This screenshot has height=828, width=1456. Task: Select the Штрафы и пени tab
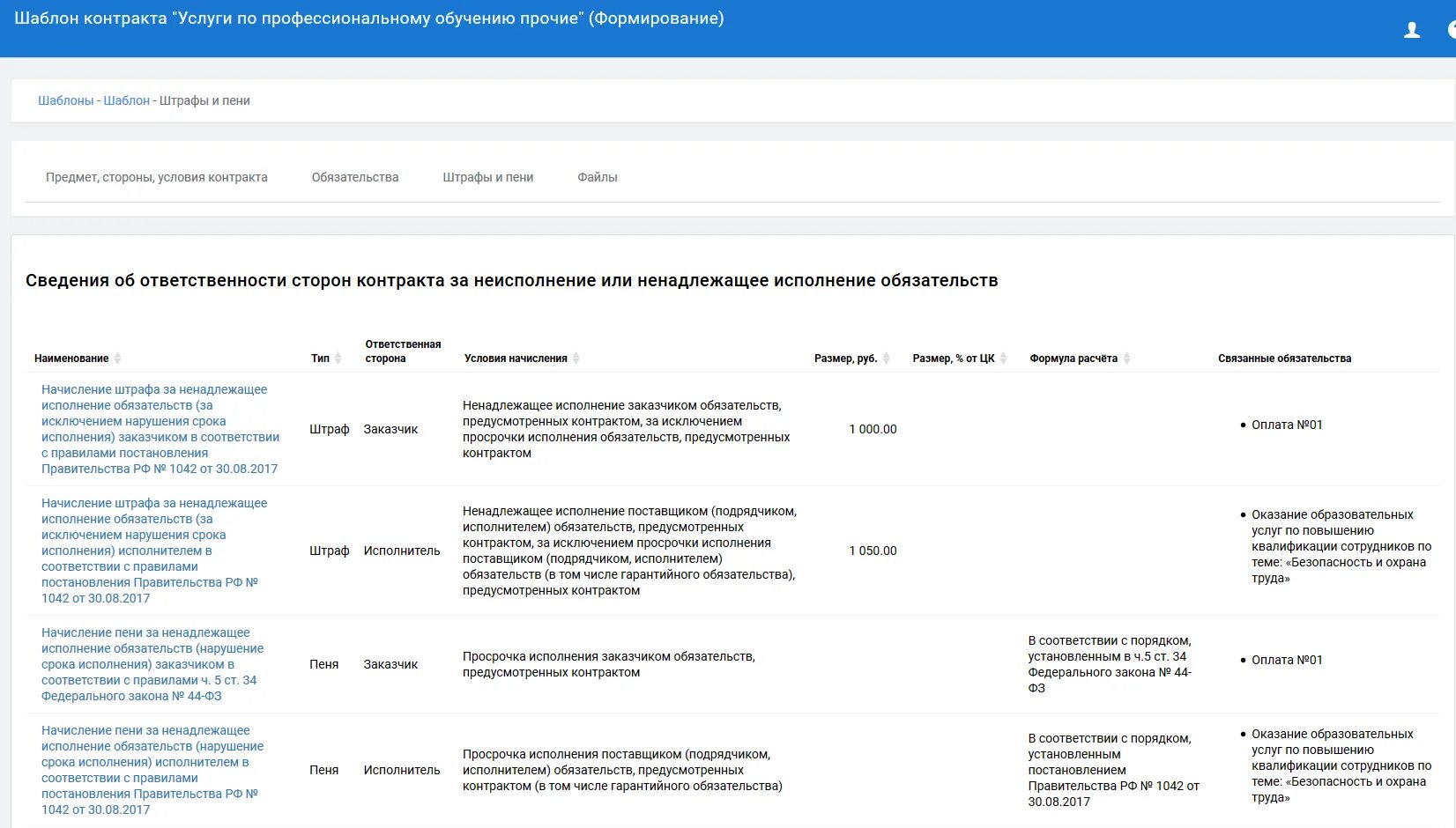pos(488,177)
